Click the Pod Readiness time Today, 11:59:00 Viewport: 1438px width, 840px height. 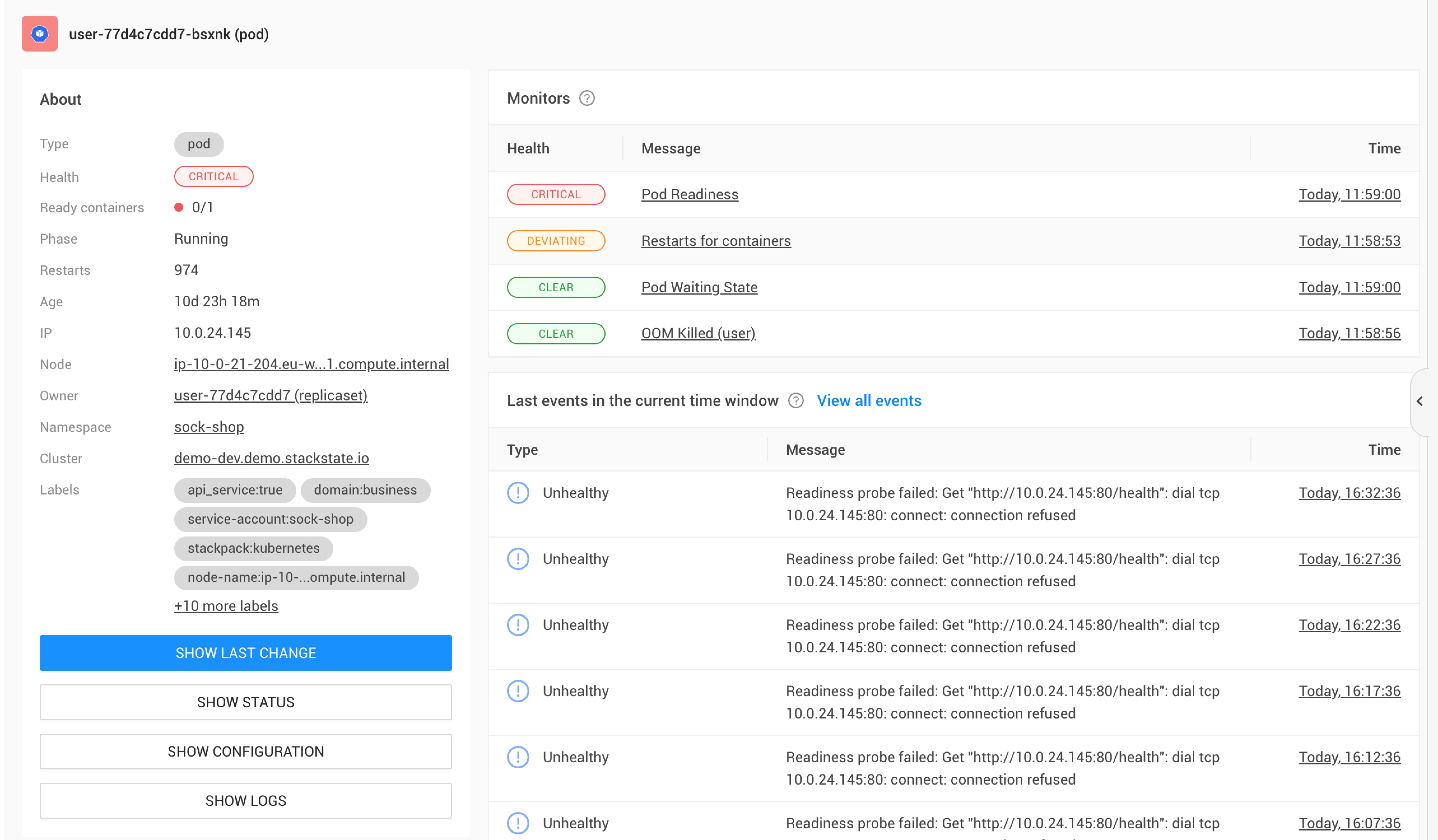tap(1349, 195)
